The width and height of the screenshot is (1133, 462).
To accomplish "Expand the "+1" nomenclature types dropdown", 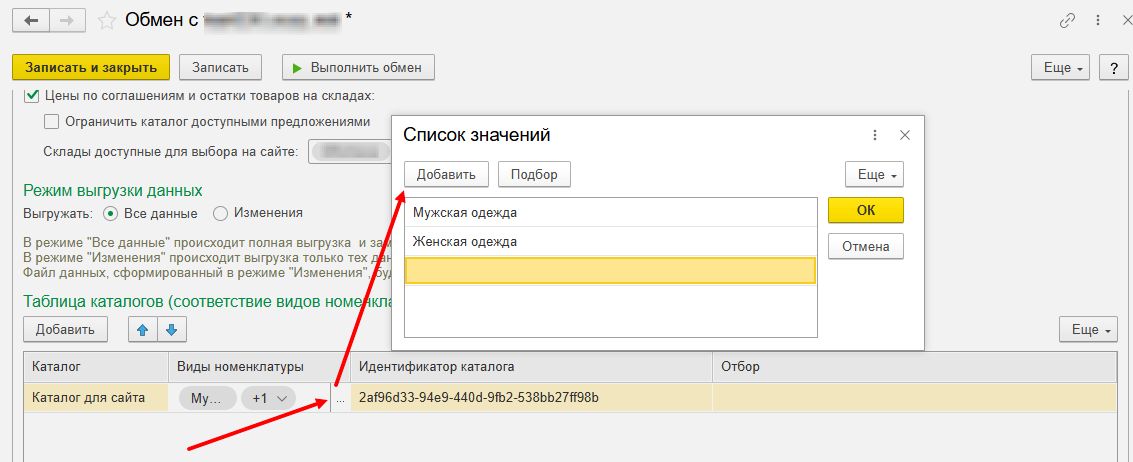I will point(271,398).
